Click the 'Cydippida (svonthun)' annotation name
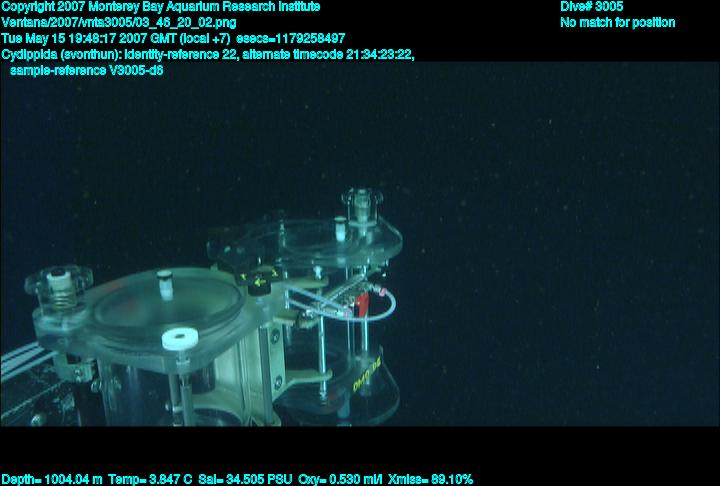This screenshot has width=720, height=486. coord(62,55)
